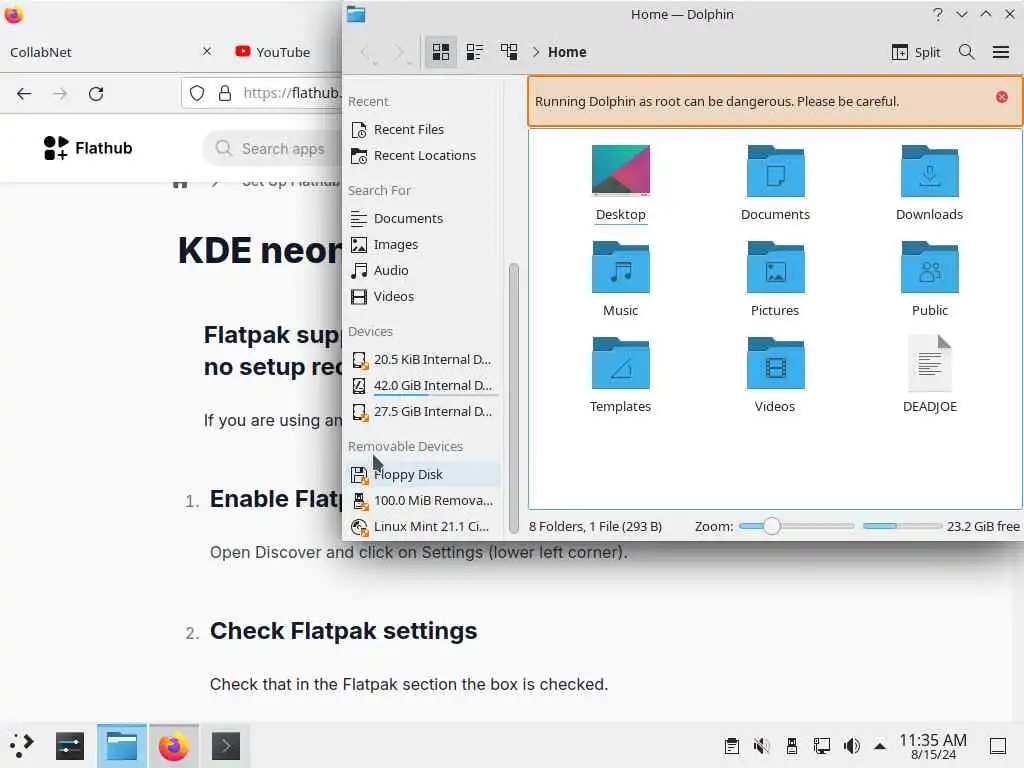This screenshot has width=1024, height=768.
Task: Open Linux Mint 21.1 disc entry
Action: pos(423,526)
